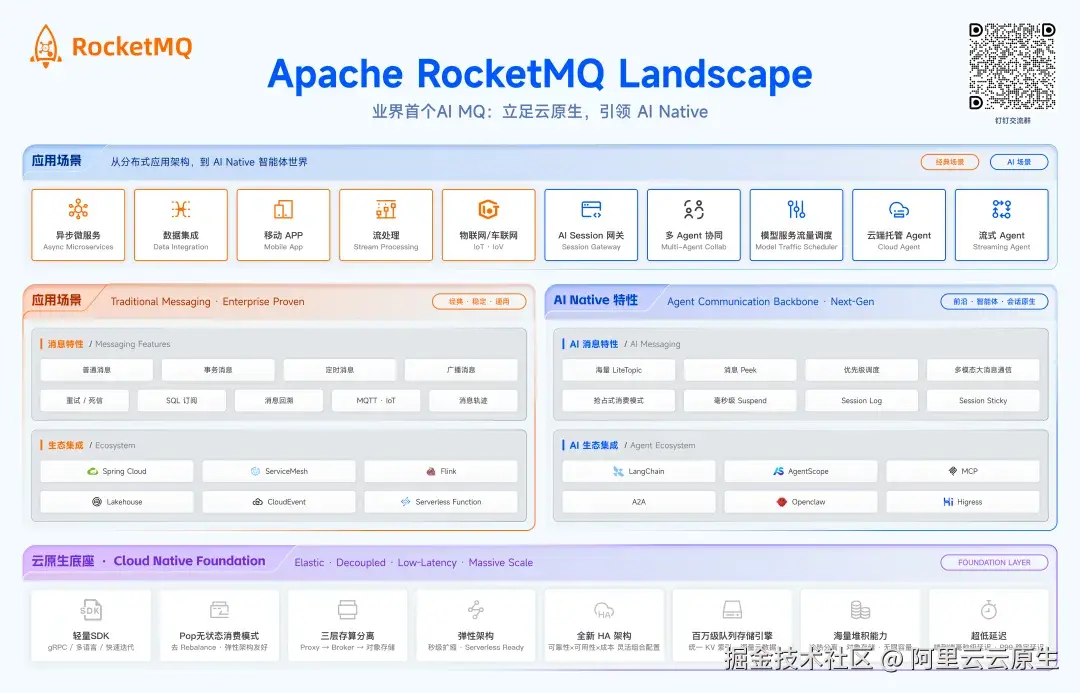This screenshot has height=693, width=1080.
Task: Select the ServiceMesh logo icon
Action: tap(256, 471)
